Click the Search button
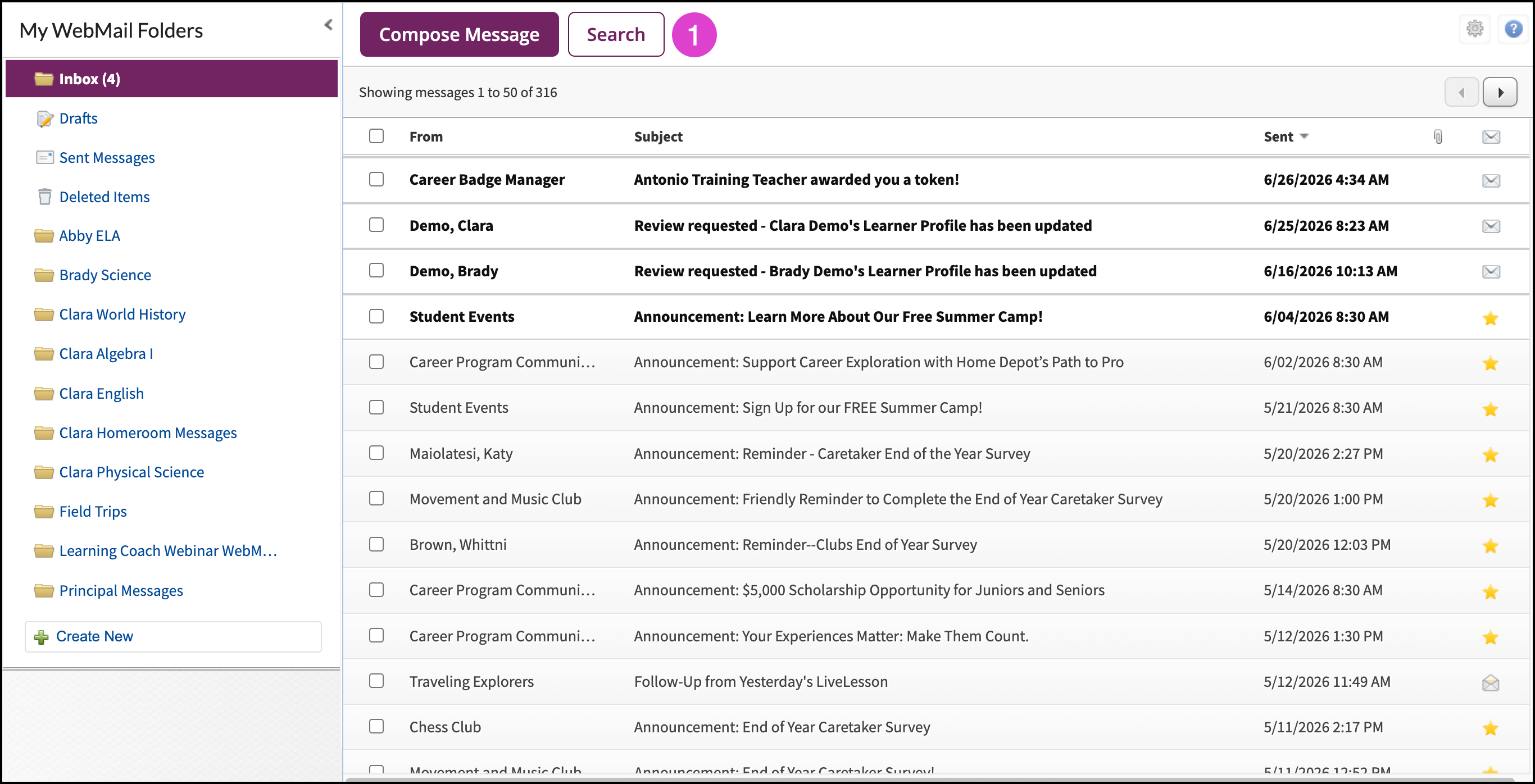The image size is (1535, 784). click(x=616, y=35)
